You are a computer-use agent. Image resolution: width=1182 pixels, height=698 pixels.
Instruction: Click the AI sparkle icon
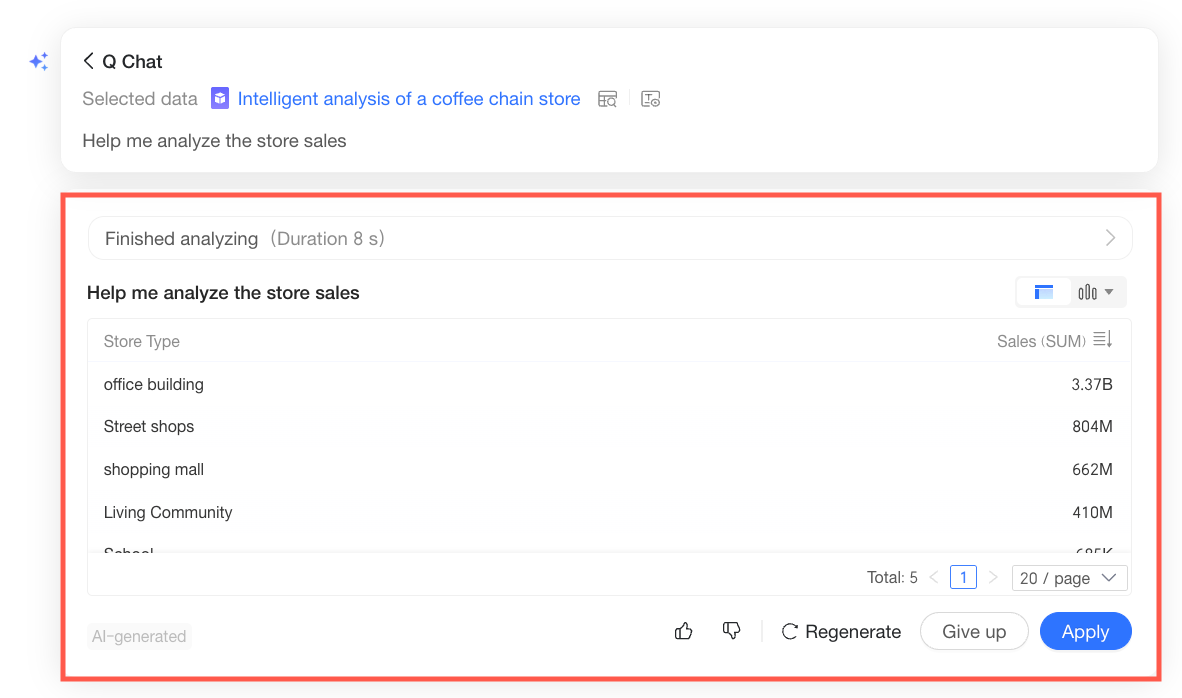pyautogui.click(x=38, y=62)
